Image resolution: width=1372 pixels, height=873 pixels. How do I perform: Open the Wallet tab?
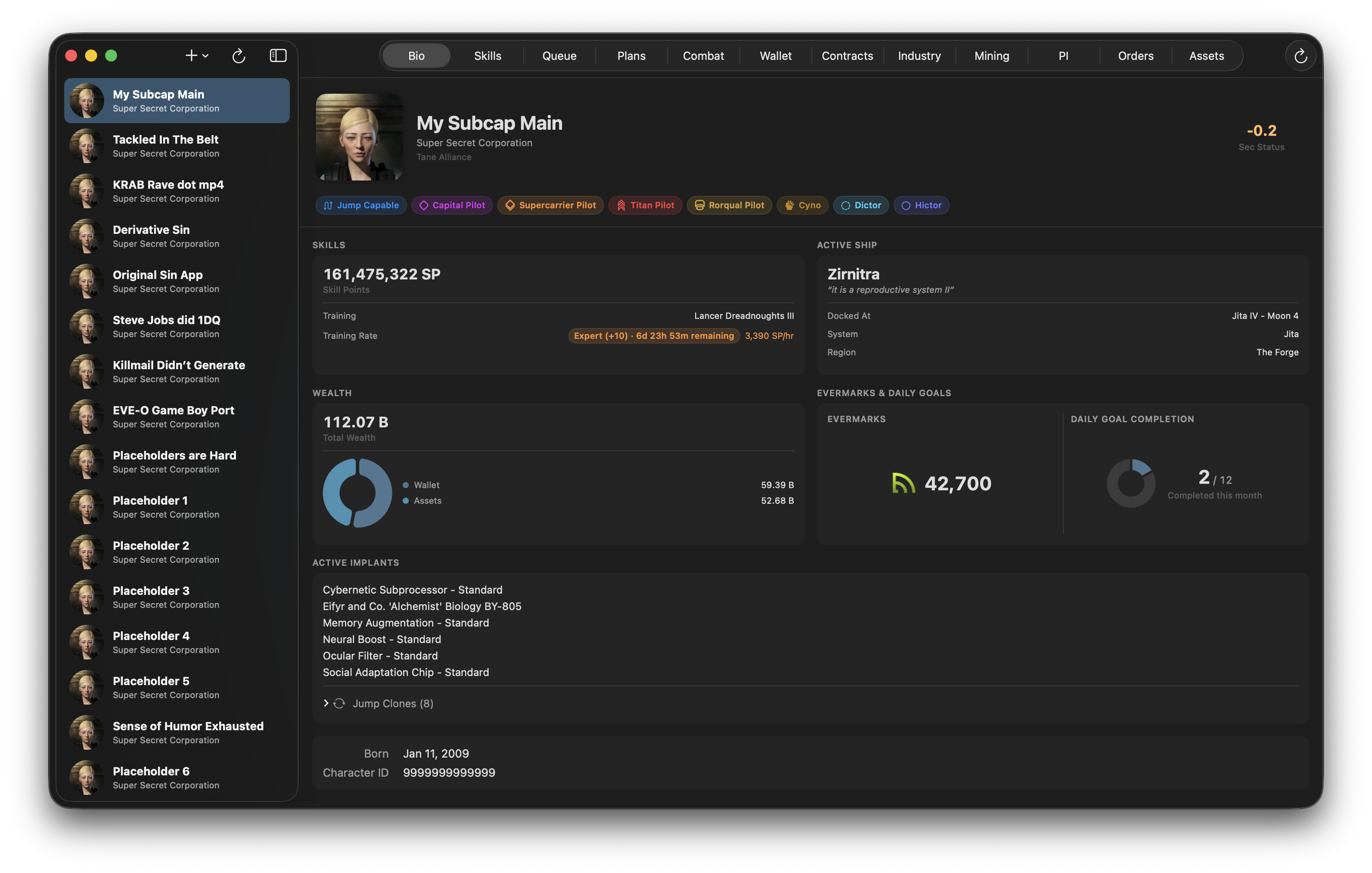(775, 56)
